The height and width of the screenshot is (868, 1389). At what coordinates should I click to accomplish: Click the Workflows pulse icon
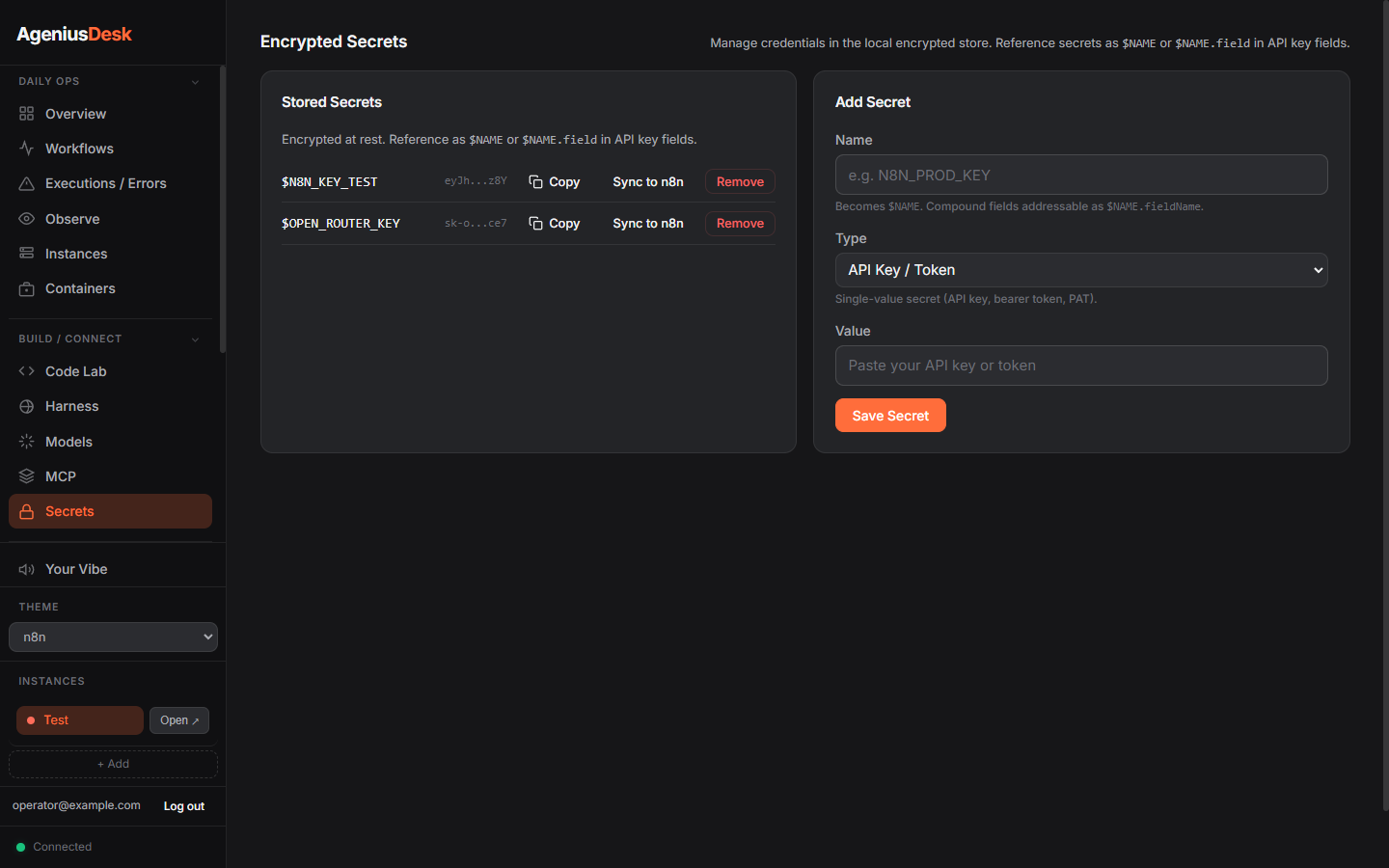click(x=26, y=149)
